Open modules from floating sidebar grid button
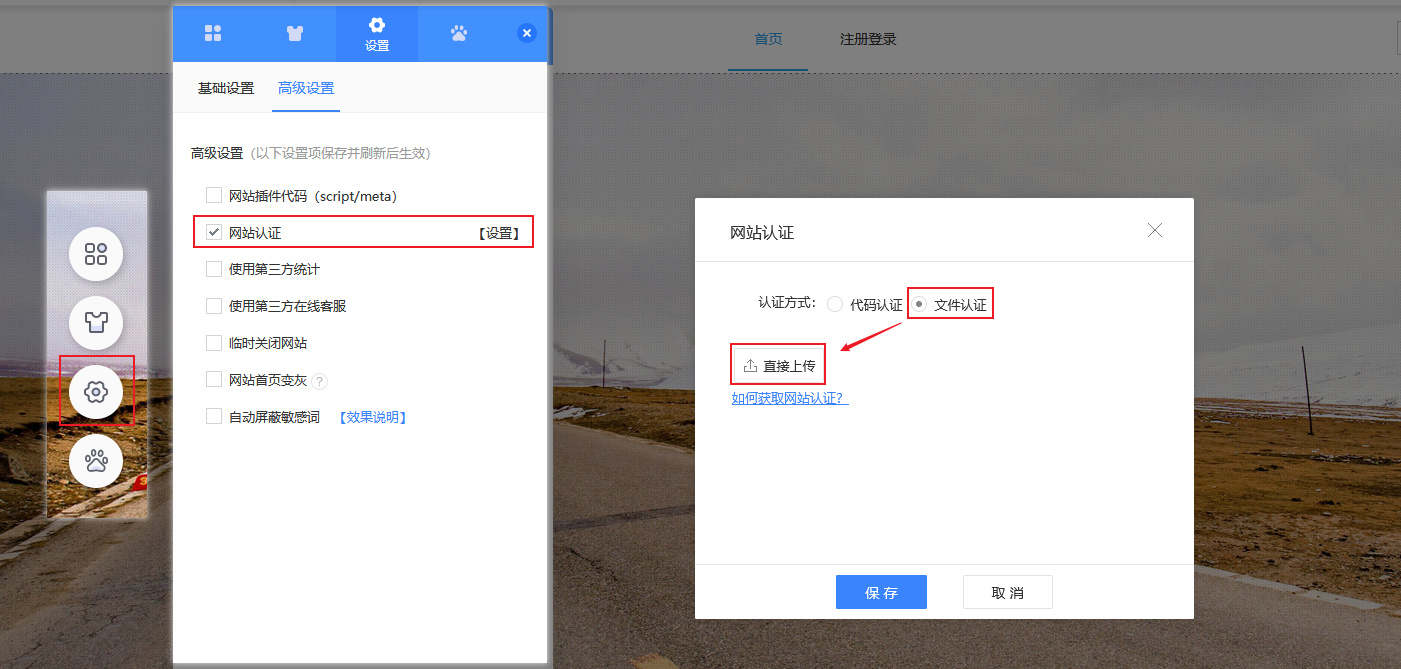 96,254
